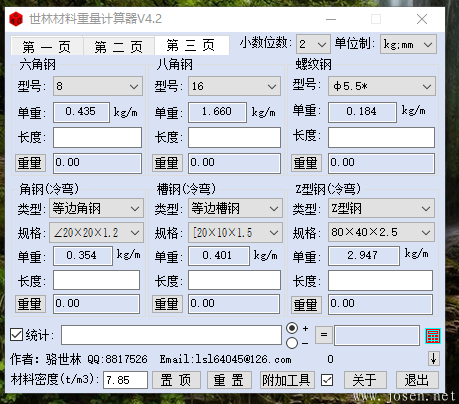Open 附加工具 button
459x404 pixels.
[287, 380]
